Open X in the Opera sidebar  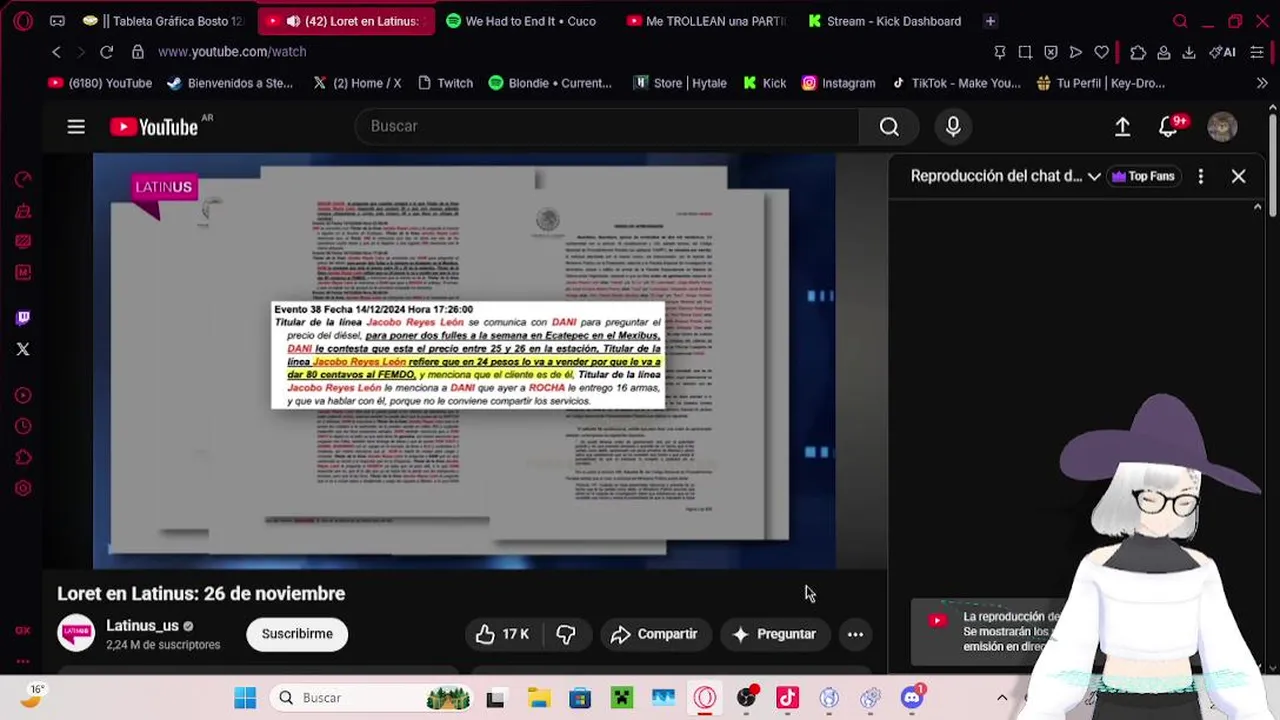(x=23, y=349)
